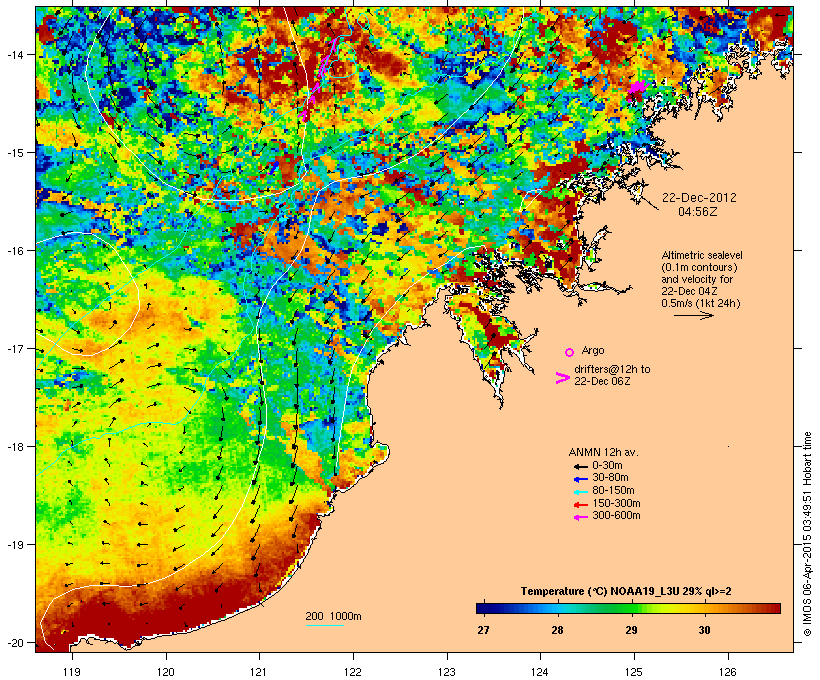Click the magenta 300-600m legend arrow
Screen dimensions: 820x680
580,517
